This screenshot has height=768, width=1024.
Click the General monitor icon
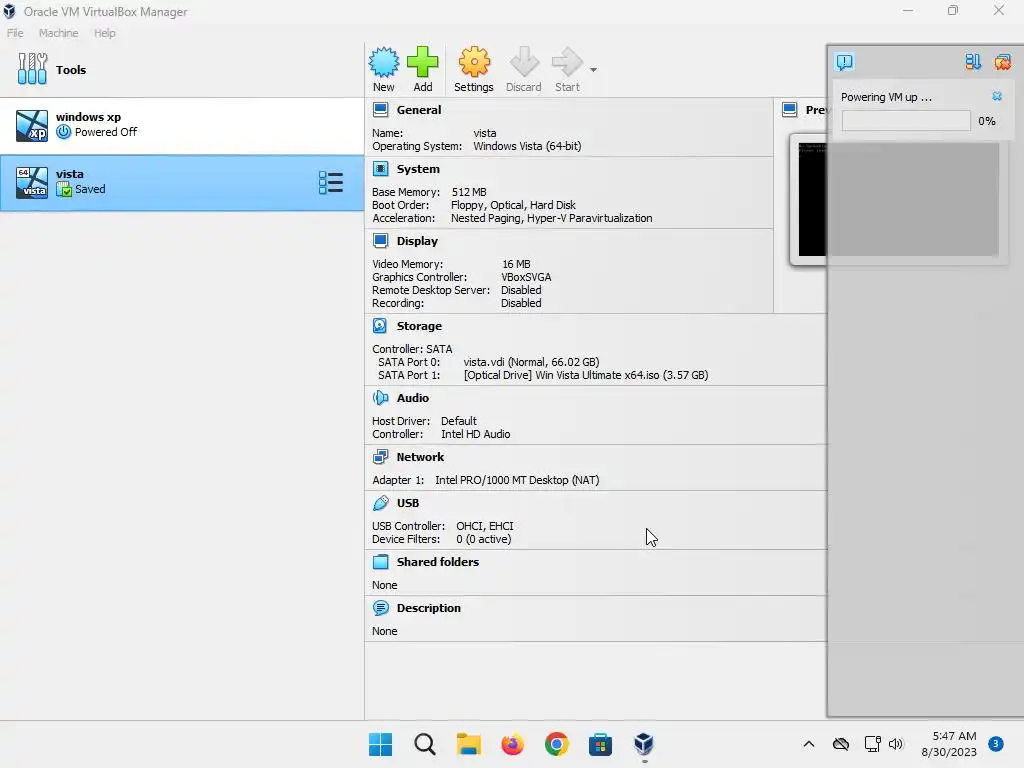point(381,110)
